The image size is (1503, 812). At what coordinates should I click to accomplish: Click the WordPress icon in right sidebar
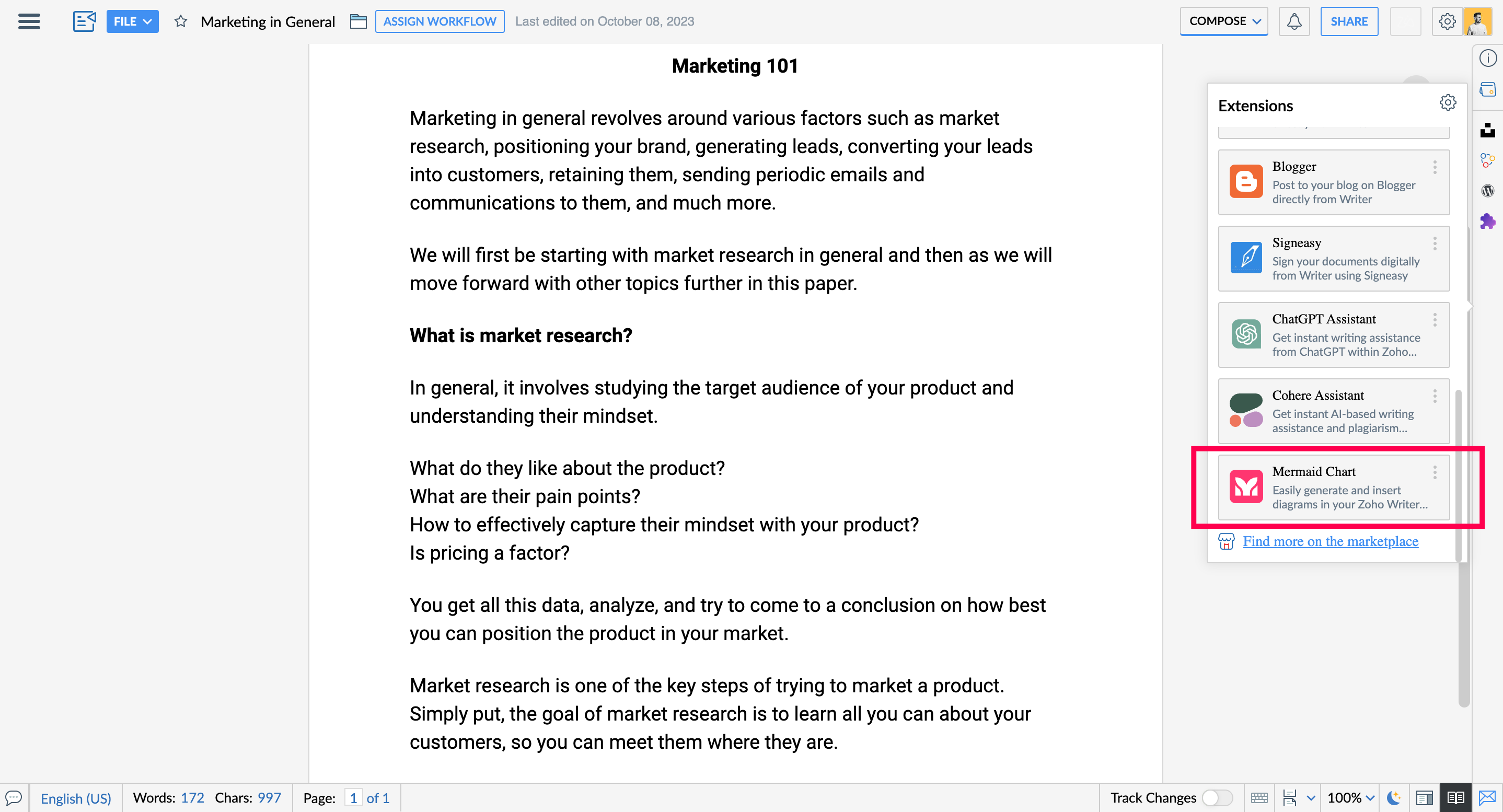point(1487,191)
